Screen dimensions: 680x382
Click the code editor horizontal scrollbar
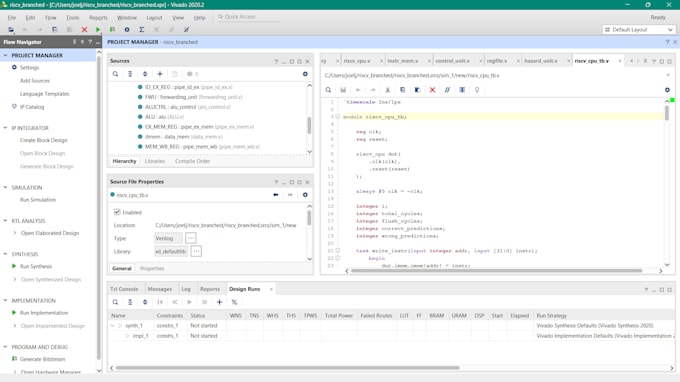pos(497,271)
